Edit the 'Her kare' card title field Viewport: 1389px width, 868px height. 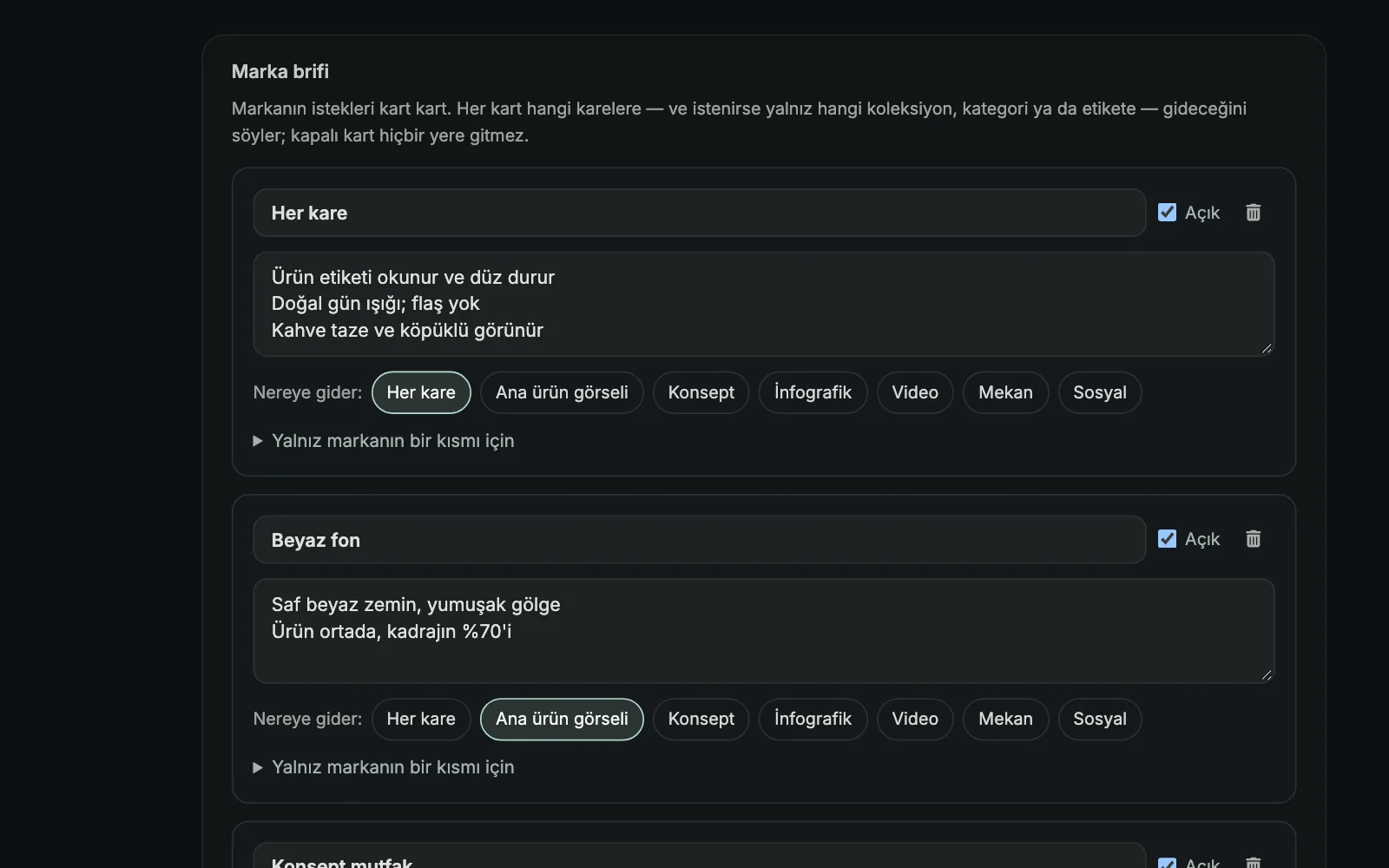(x=700, y=213)
